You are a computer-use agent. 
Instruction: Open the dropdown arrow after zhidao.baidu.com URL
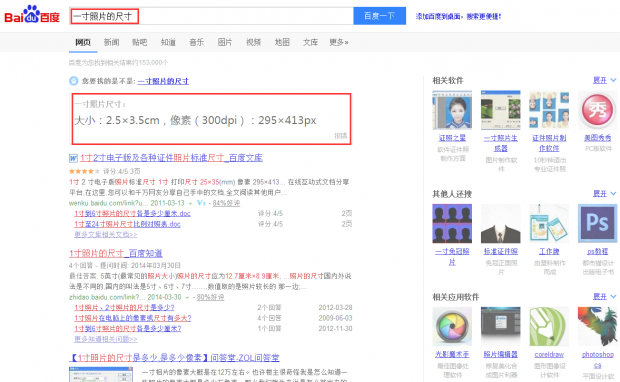pos(187,297)
